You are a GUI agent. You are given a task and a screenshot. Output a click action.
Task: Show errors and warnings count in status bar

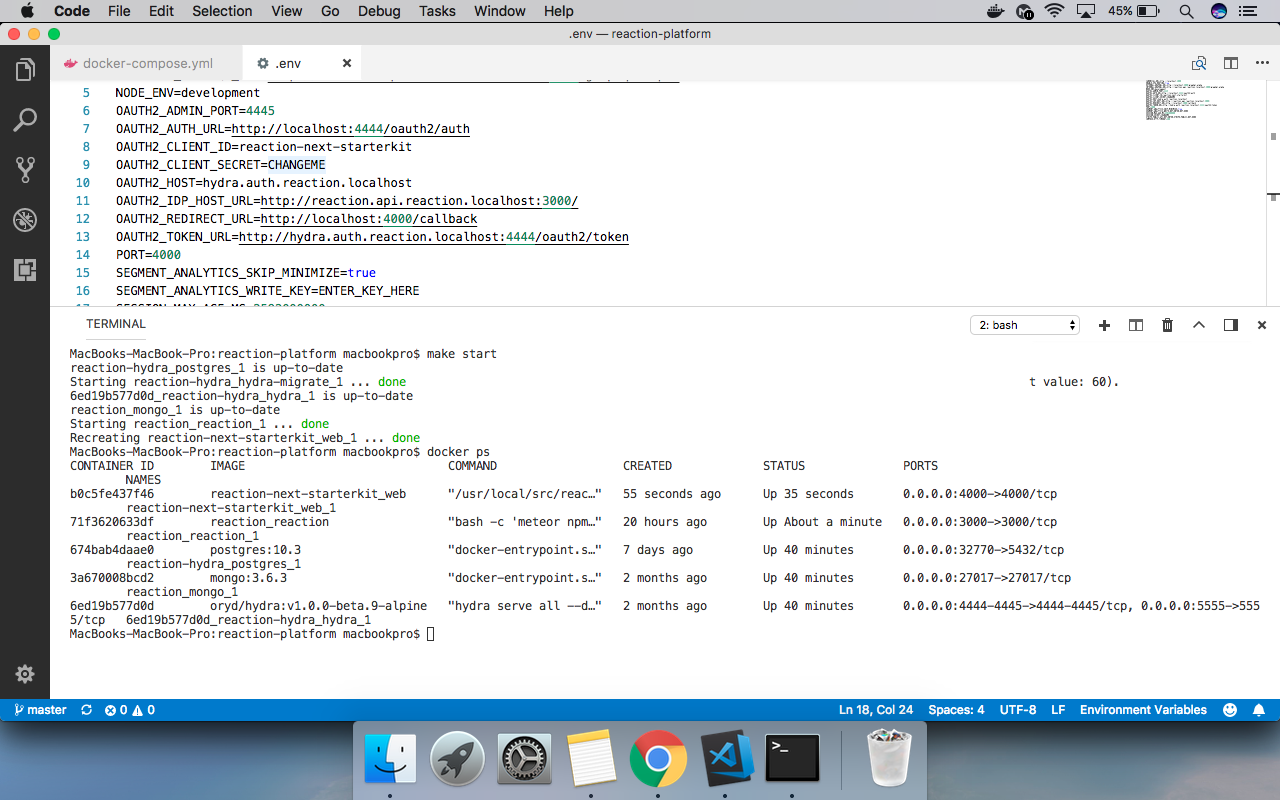coord(130,710)
